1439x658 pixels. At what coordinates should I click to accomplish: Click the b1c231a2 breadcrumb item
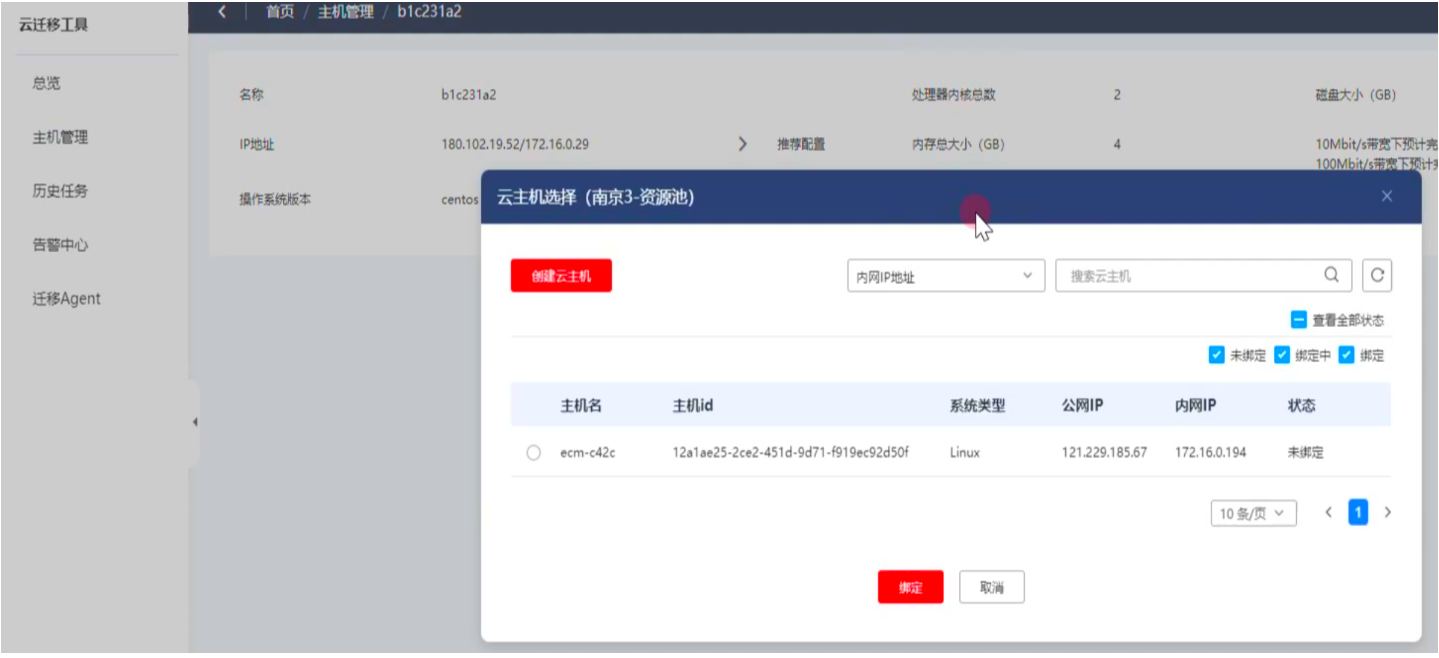click(x=429, y=12)
